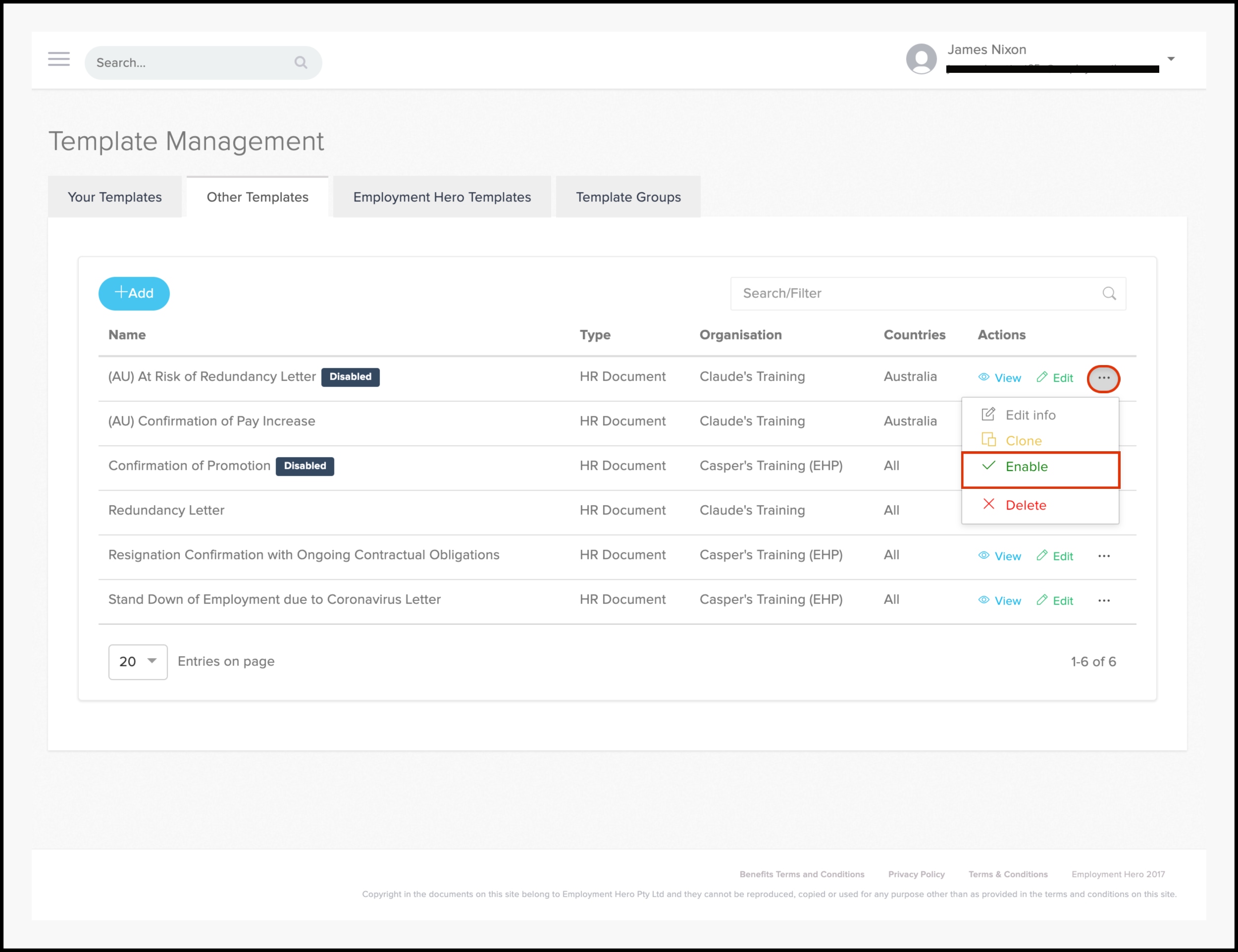Switch to the Employment Hero Templates tab
Viewport: 1238px width, 952px height.
(442, 197)
